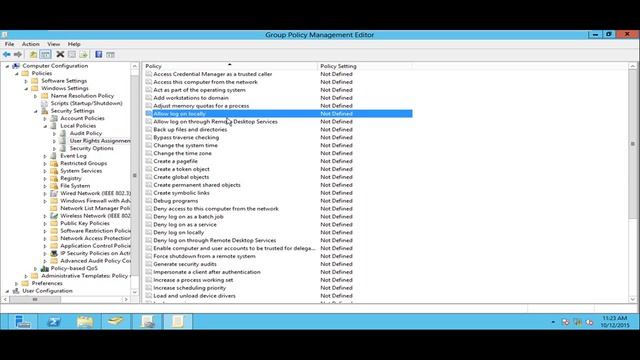This screenshot has width=640, height=360.
Task: Click the User Configuration node icon
Action: point(16,291)
